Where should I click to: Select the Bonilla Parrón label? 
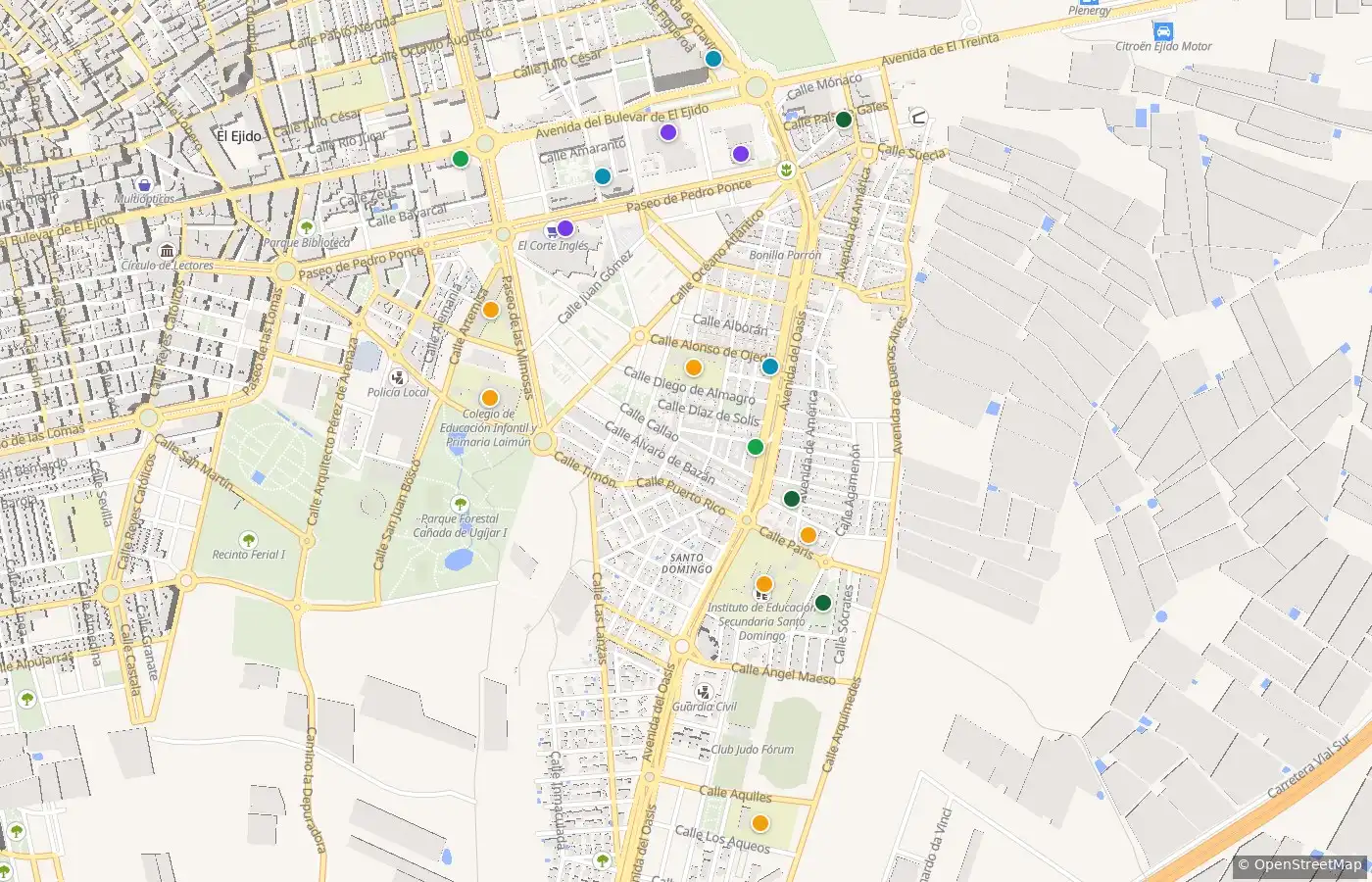click(x=785, y=255)
